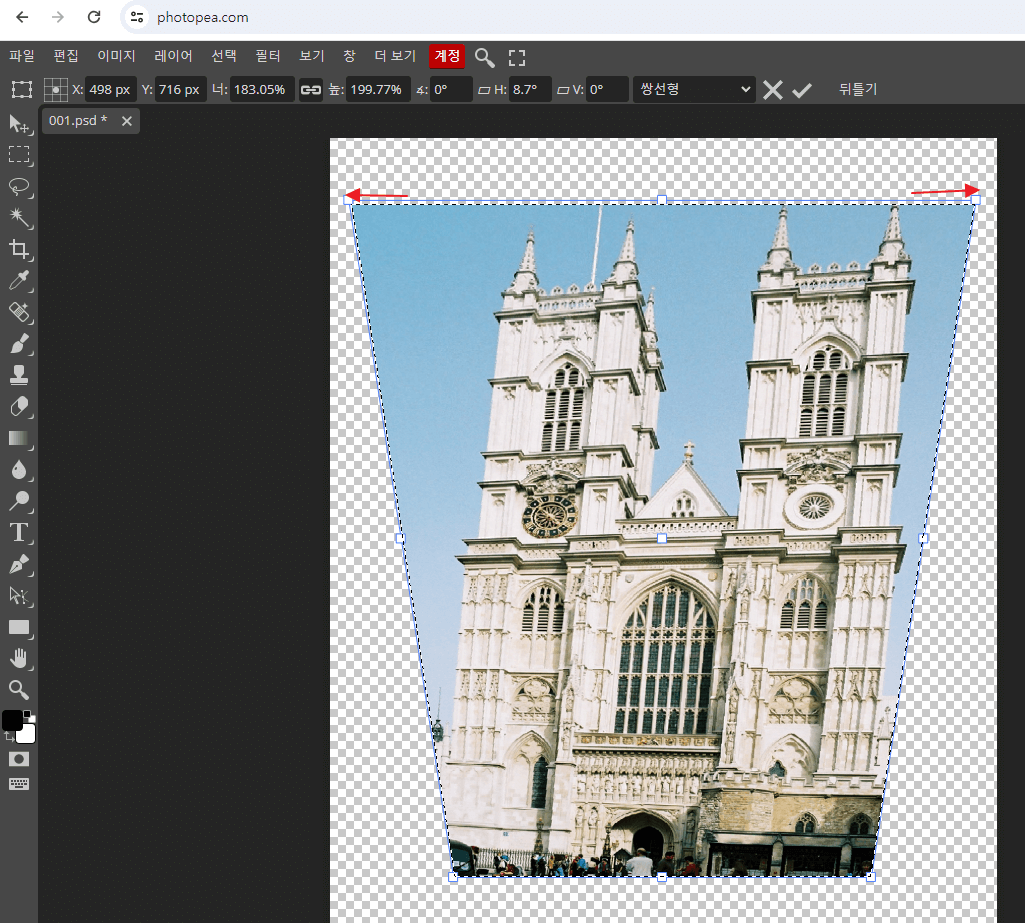Toggle the width-height link chain

point(311,90)
